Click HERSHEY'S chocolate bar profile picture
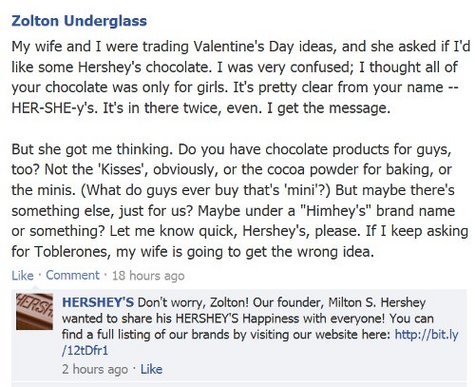Screen dimensions: 475x387 click(34, 312)
